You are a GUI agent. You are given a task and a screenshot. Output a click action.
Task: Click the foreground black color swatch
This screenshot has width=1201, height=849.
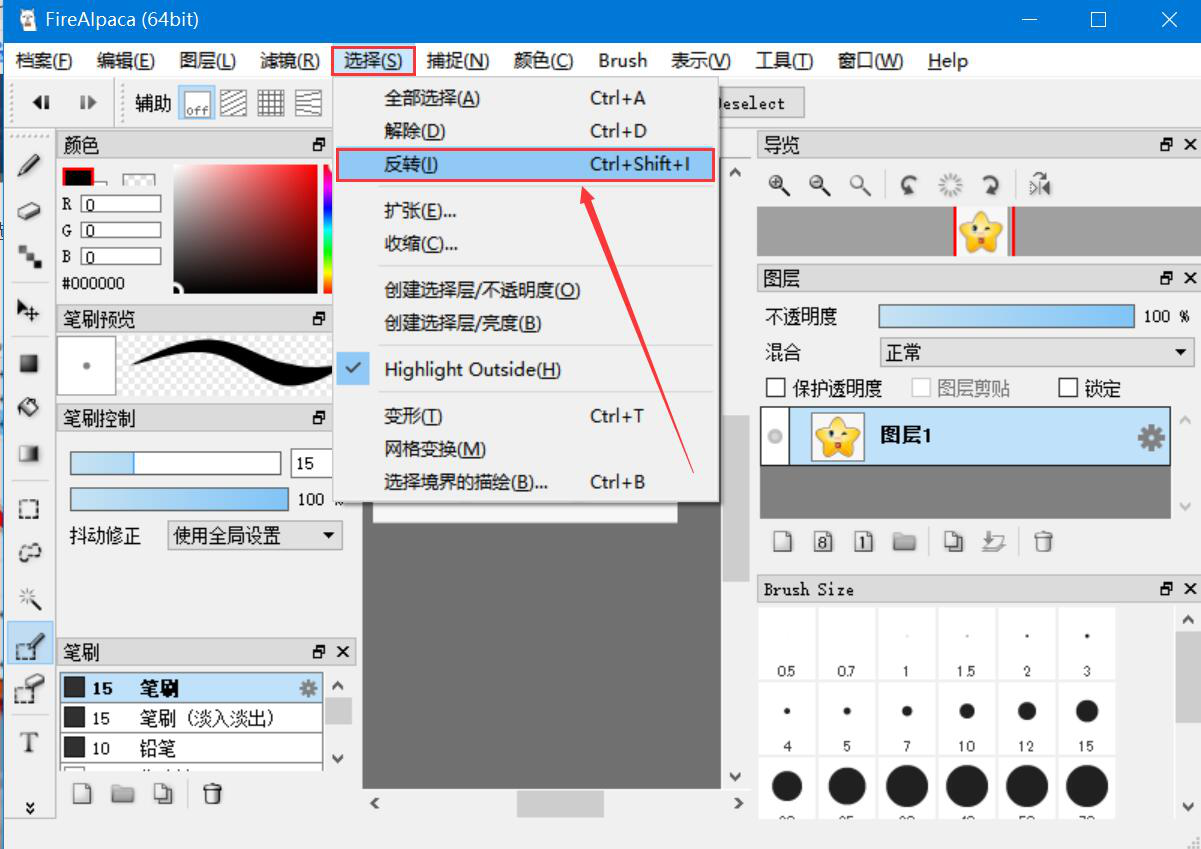pyautogui.click(x=78, y=179)
